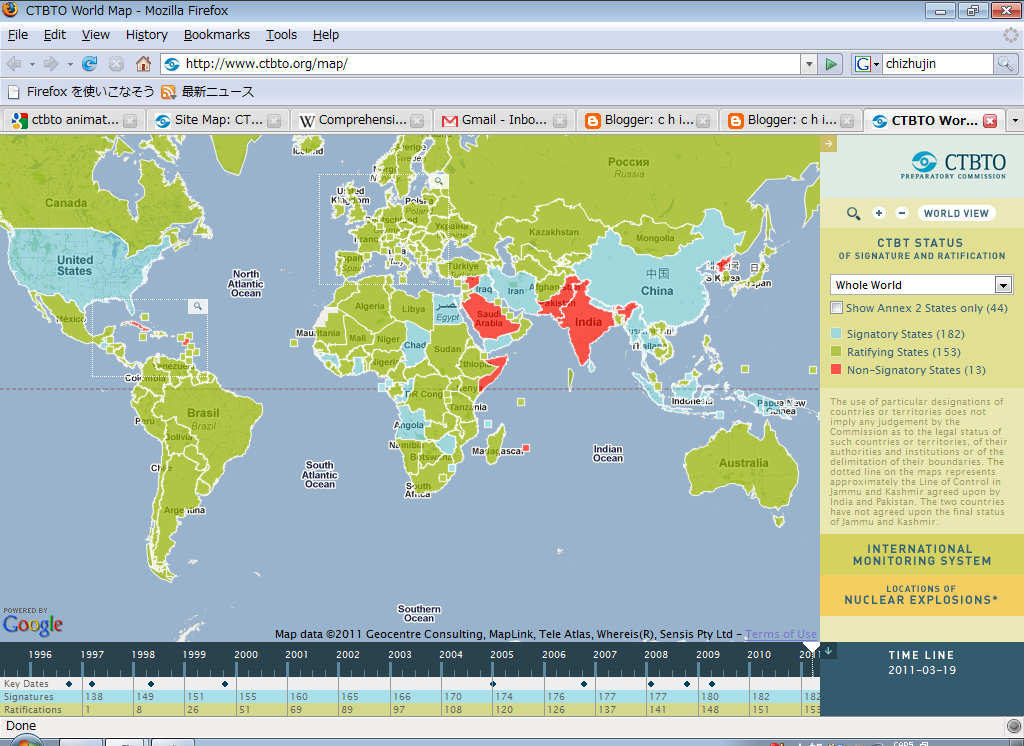Click the 1996 key date diamond marker
The image size is (1024, 746).
pyautogui.click(x=69, y=684)
